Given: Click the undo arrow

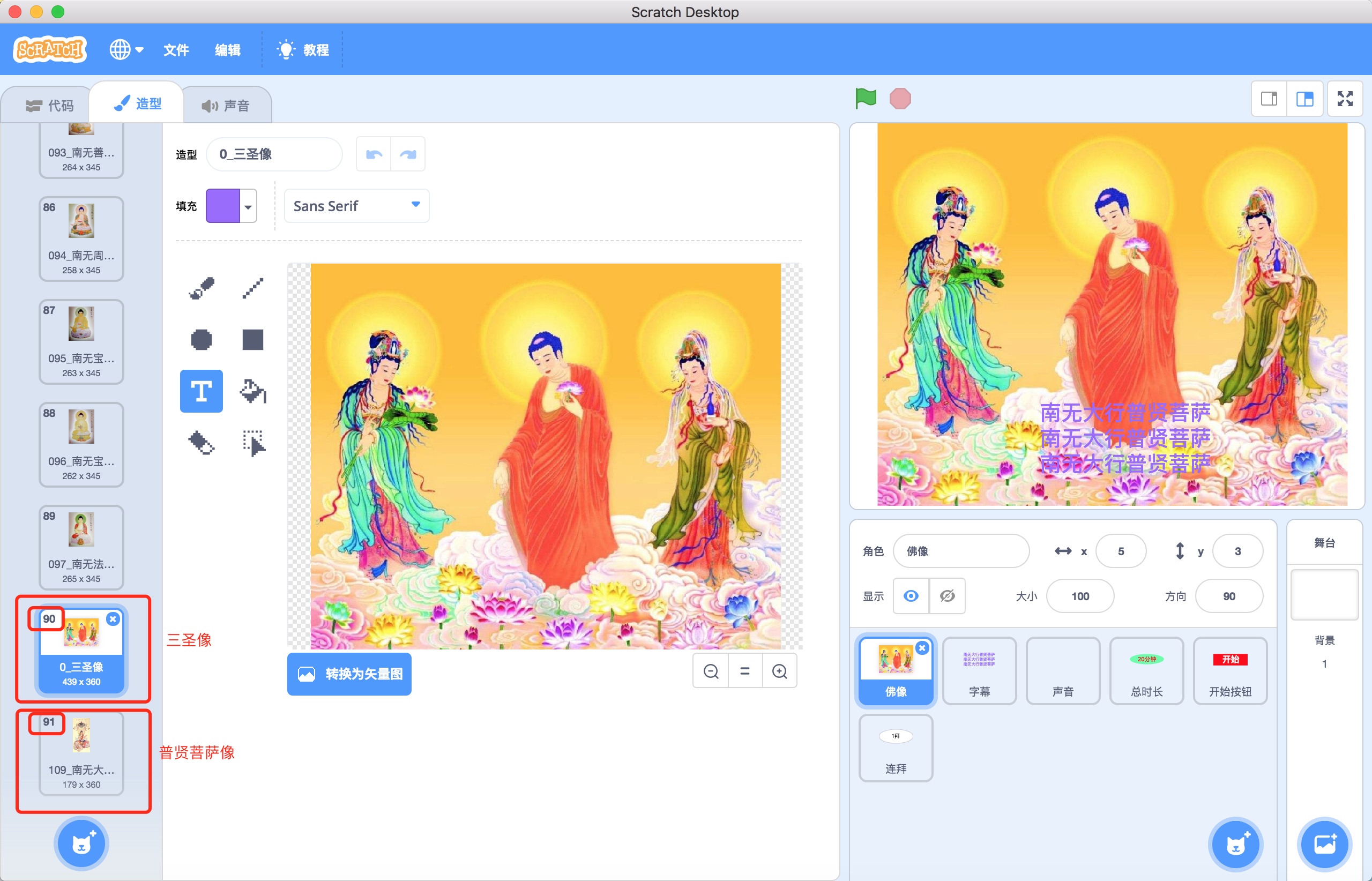Looking at the screenshot, I should [374, 154].
